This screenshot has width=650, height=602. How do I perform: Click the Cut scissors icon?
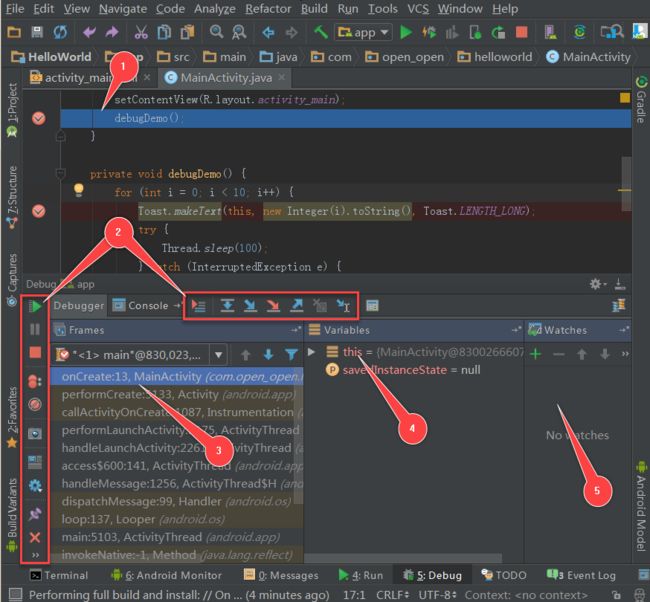141,32
